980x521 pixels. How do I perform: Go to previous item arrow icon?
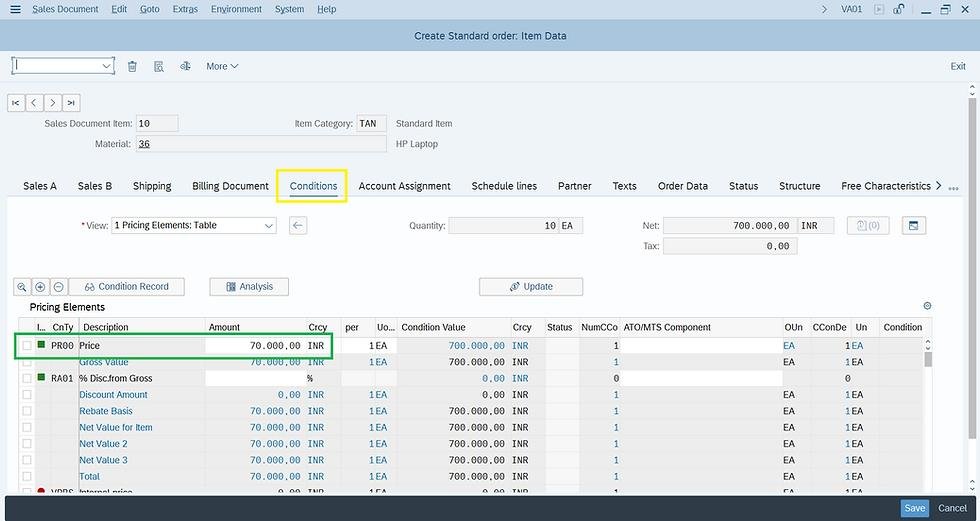[x=34, y=102]
